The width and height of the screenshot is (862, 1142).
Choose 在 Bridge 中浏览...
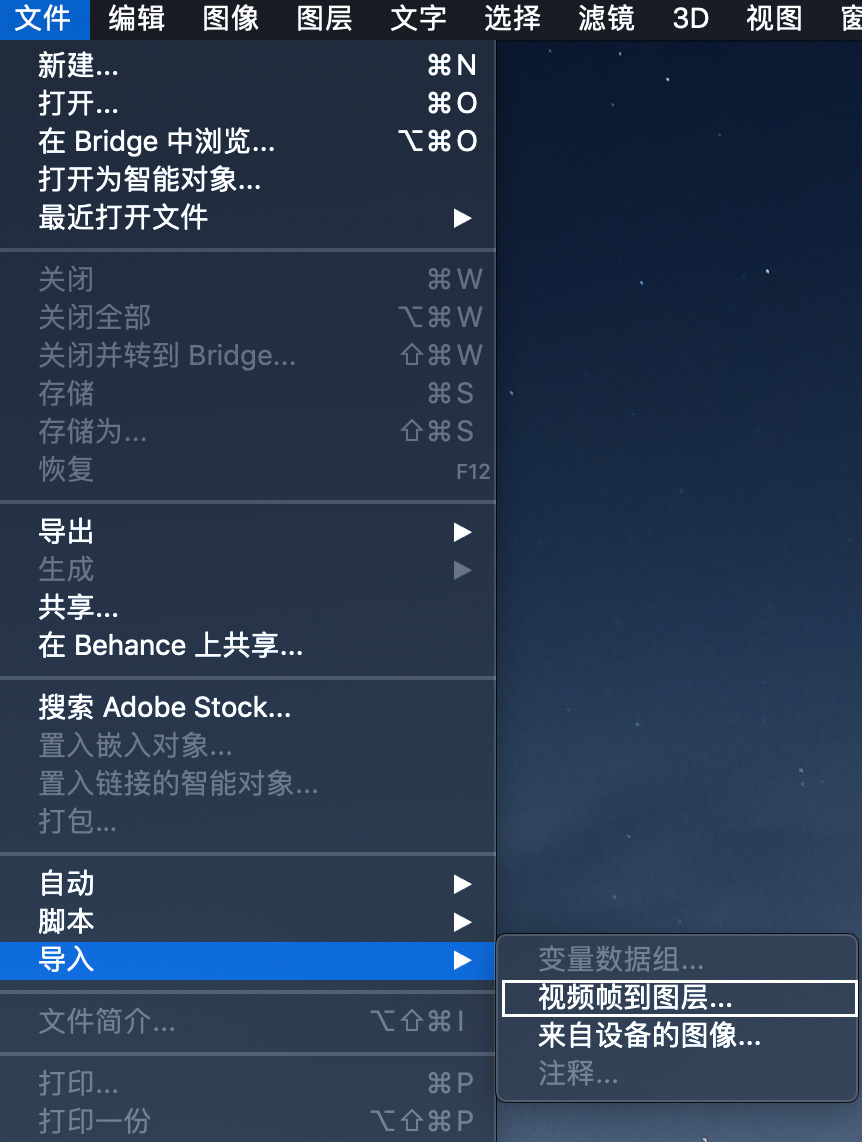[x=248, y=141]
